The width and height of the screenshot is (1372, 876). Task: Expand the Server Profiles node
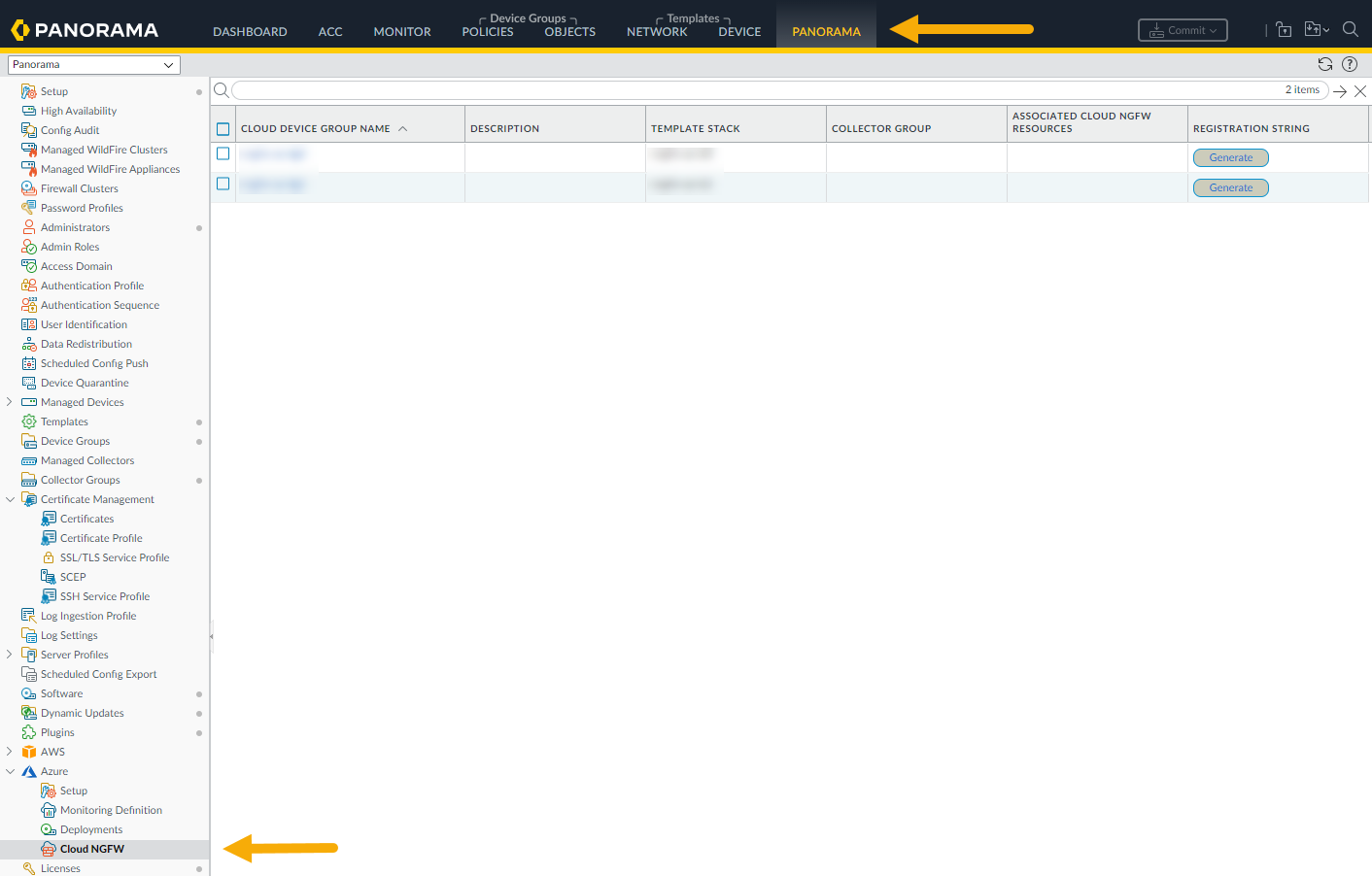click(x=10, y=655)
